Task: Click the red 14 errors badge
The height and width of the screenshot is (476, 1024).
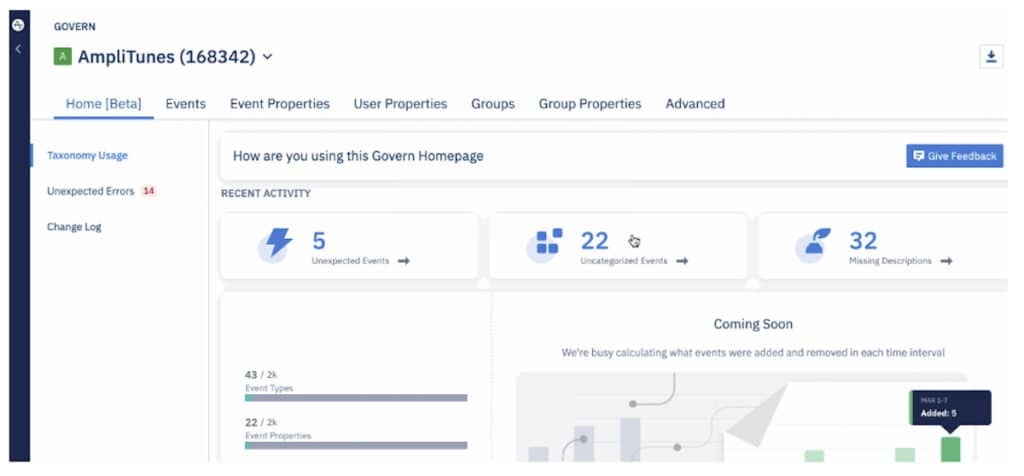Action: (149, 191)
